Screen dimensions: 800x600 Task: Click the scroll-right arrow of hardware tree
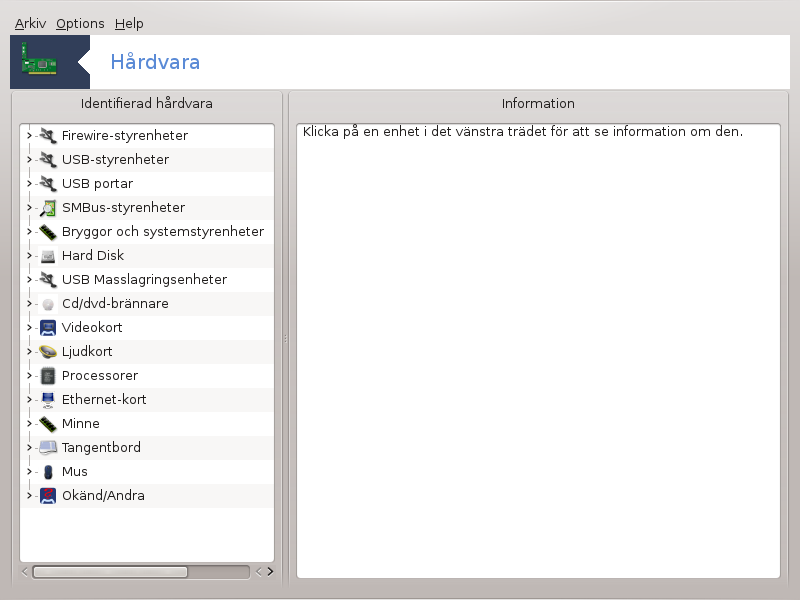[x=270, y=572]
